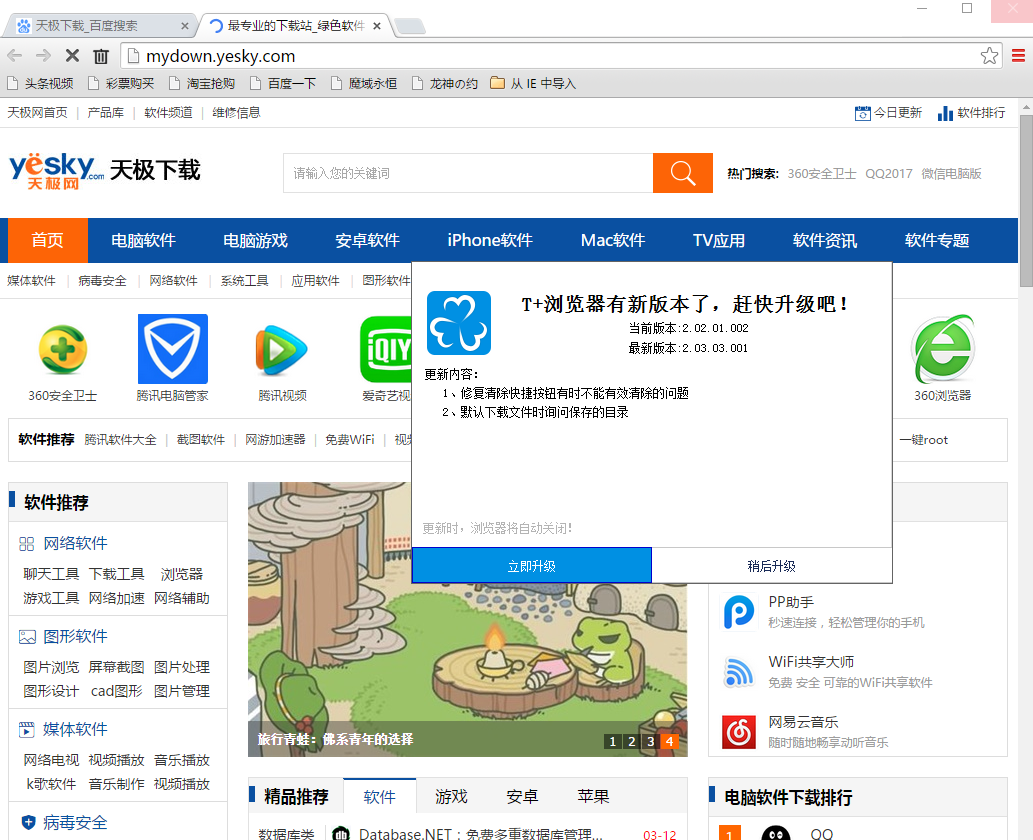Viewport: 1033px width, 840px height.
Task: Click the 360安全卫士 hot search link
Action: (x=822, y=173)
